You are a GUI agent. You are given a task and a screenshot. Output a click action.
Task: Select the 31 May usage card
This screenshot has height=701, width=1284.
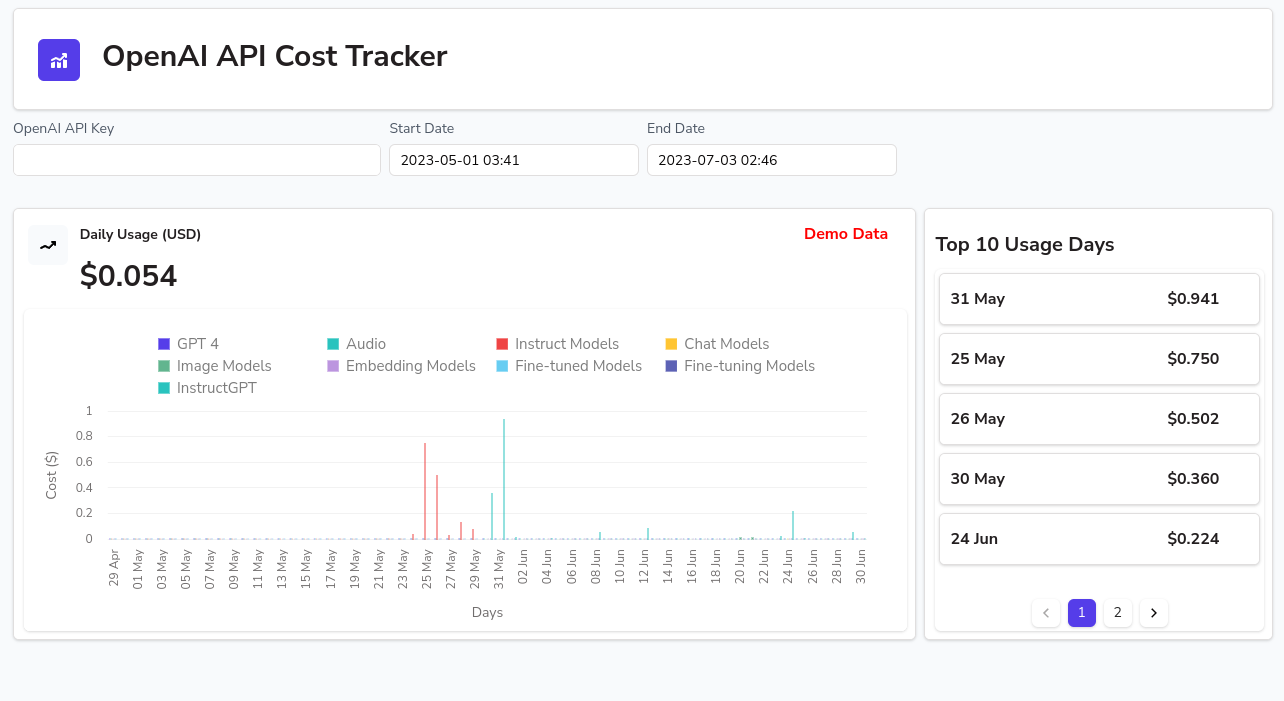(x=1098, y=299)
